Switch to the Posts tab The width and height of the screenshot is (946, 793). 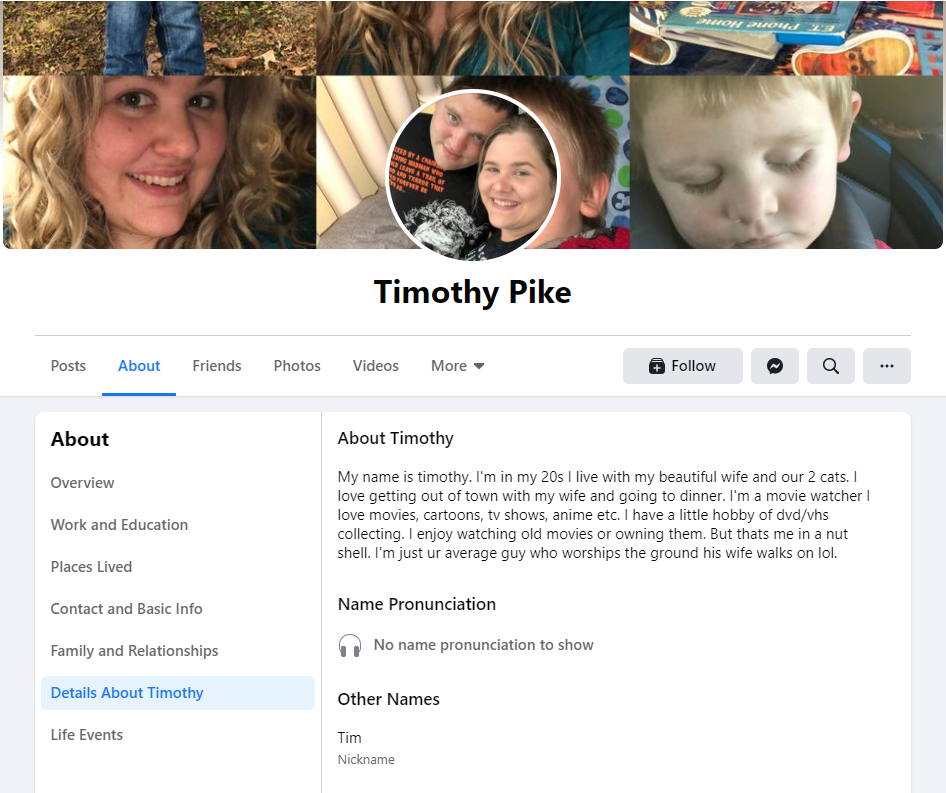coord(68,366)
